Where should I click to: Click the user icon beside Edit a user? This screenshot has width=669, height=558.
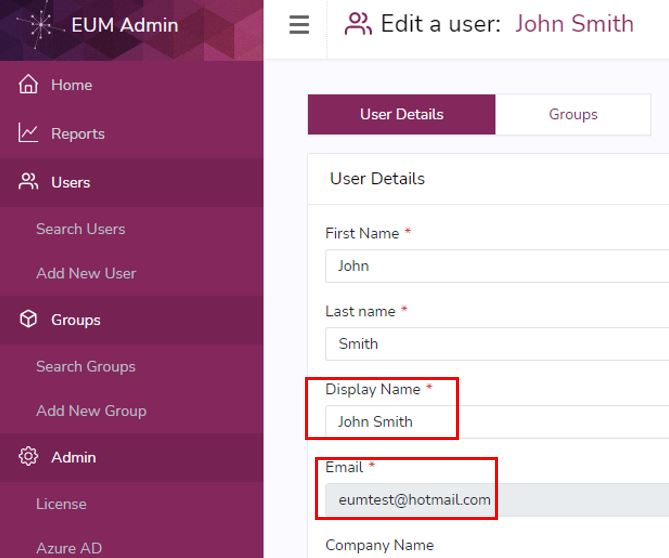coord(358,24)
